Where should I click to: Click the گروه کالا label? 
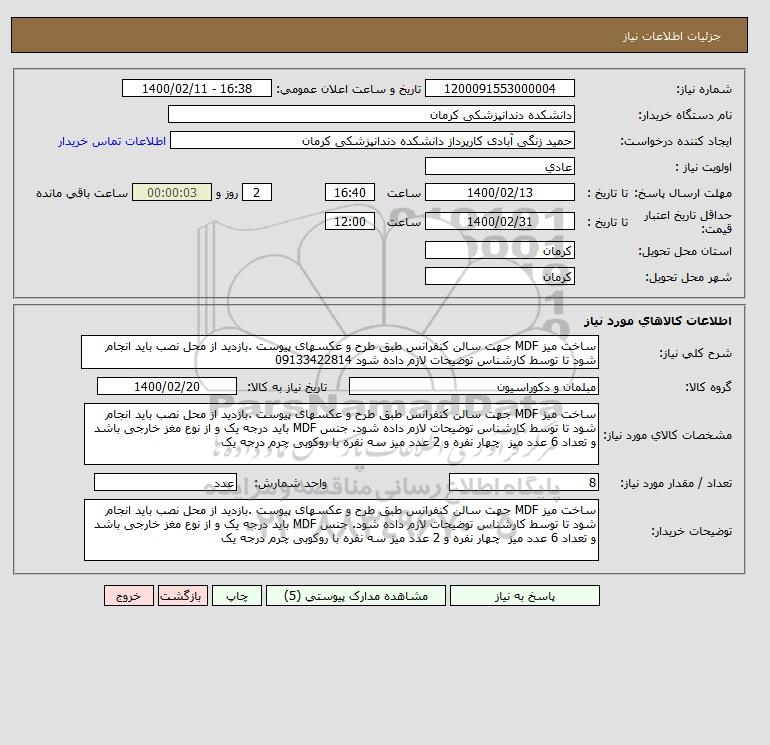click(x=709, y=387)
